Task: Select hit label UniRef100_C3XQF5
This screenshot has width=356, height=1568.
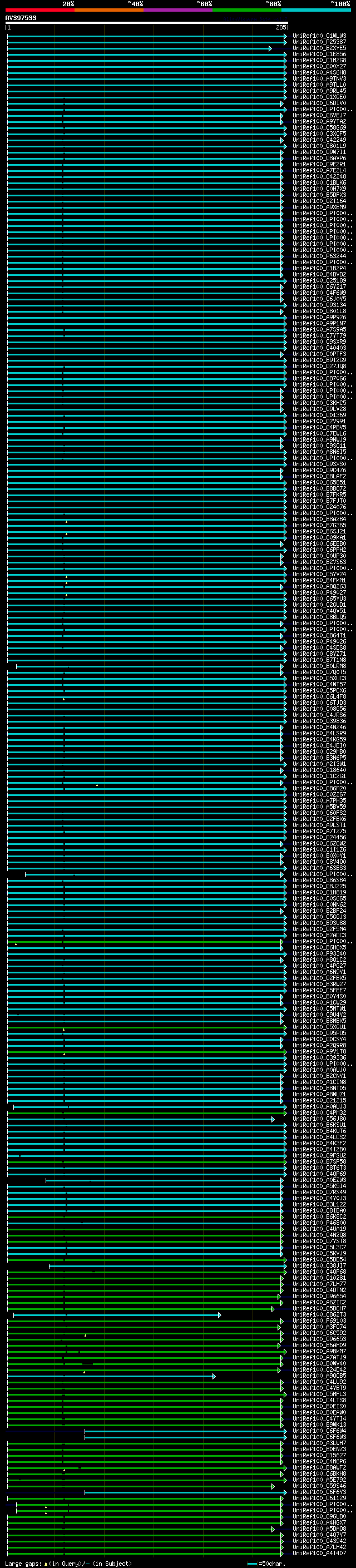Action: [x=319, y=133]
